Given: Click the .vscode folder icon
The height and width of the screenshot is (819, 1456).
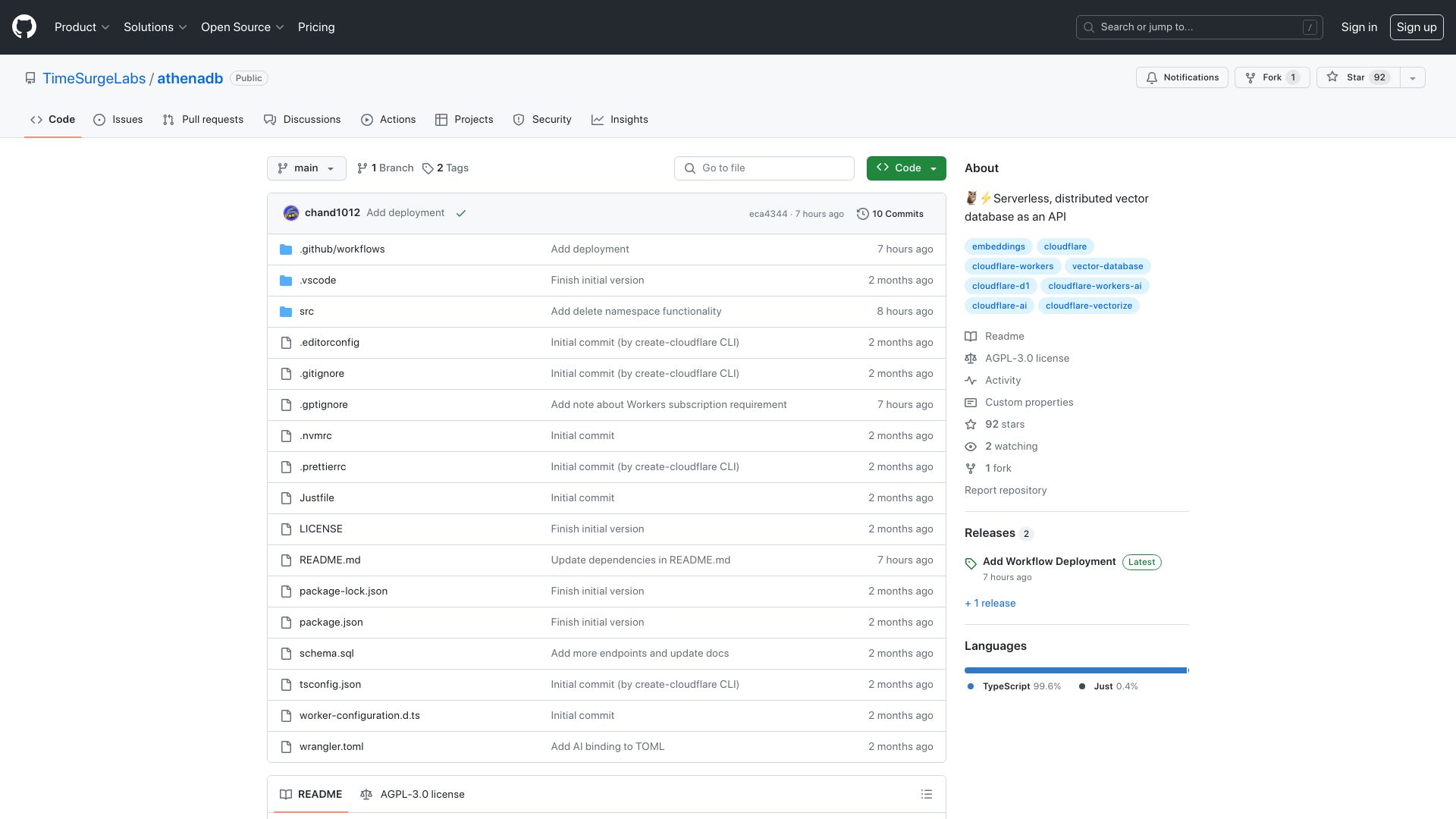Looking at the screenshot, I should coord(286,281).
